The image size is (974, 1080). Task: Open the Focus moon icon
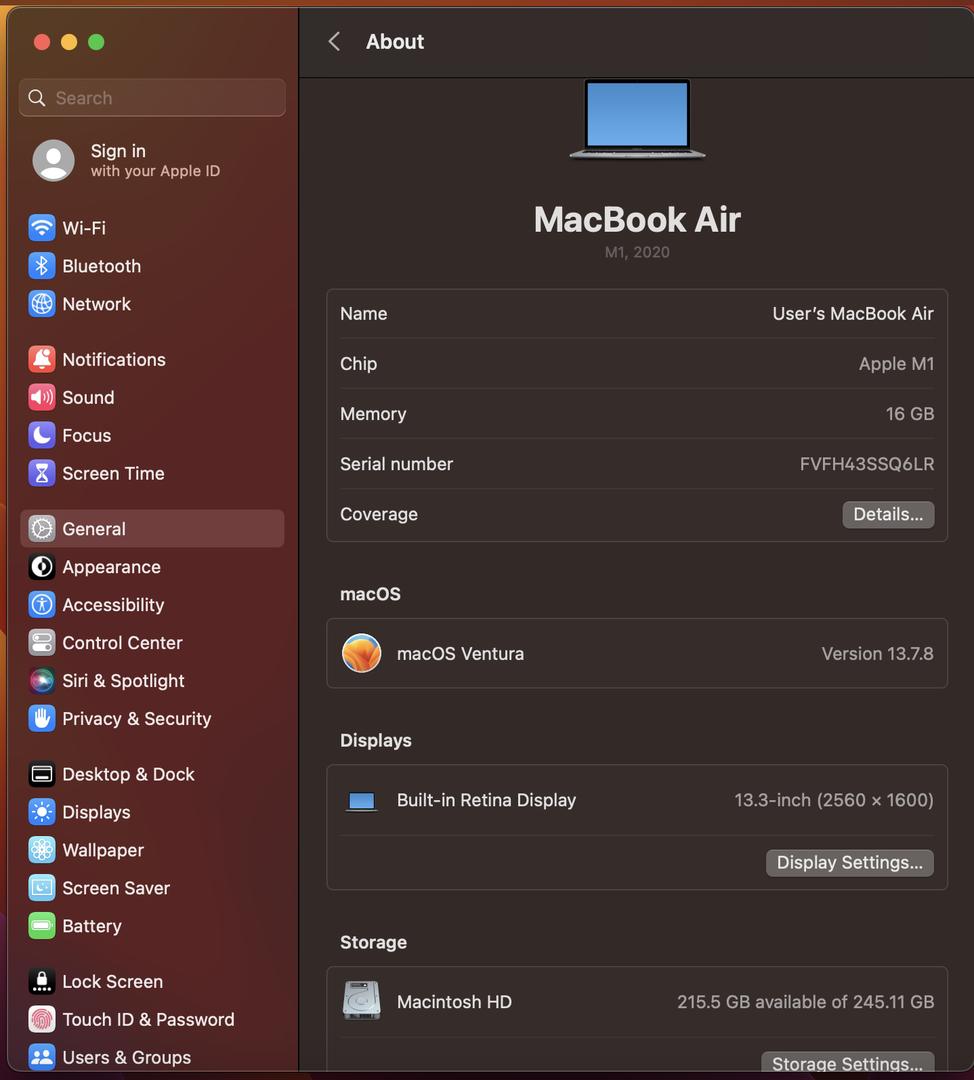tap(41, 435)
